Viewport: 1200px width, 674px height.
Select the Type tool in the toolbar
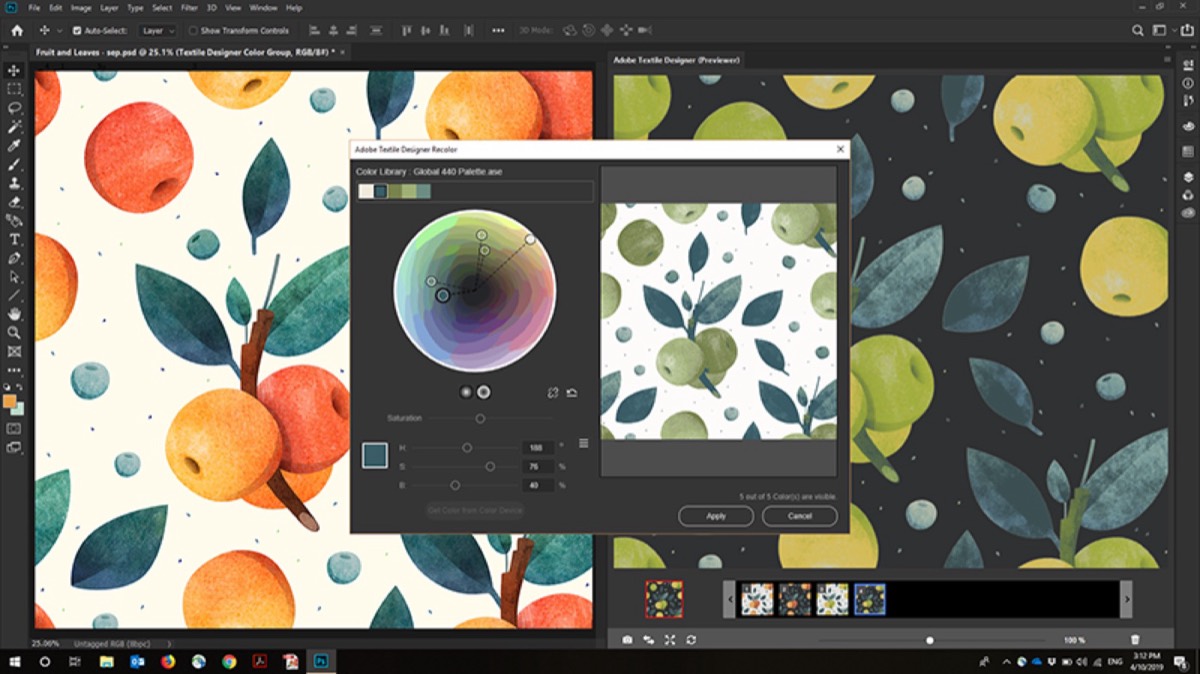coord(15,240)
